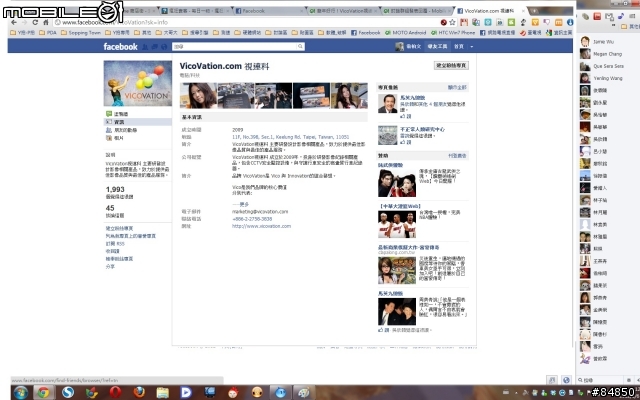Screen dimensions: 640x400
Task: Open chat with Que Sera Sera
Action: click(x=608, y=66)
